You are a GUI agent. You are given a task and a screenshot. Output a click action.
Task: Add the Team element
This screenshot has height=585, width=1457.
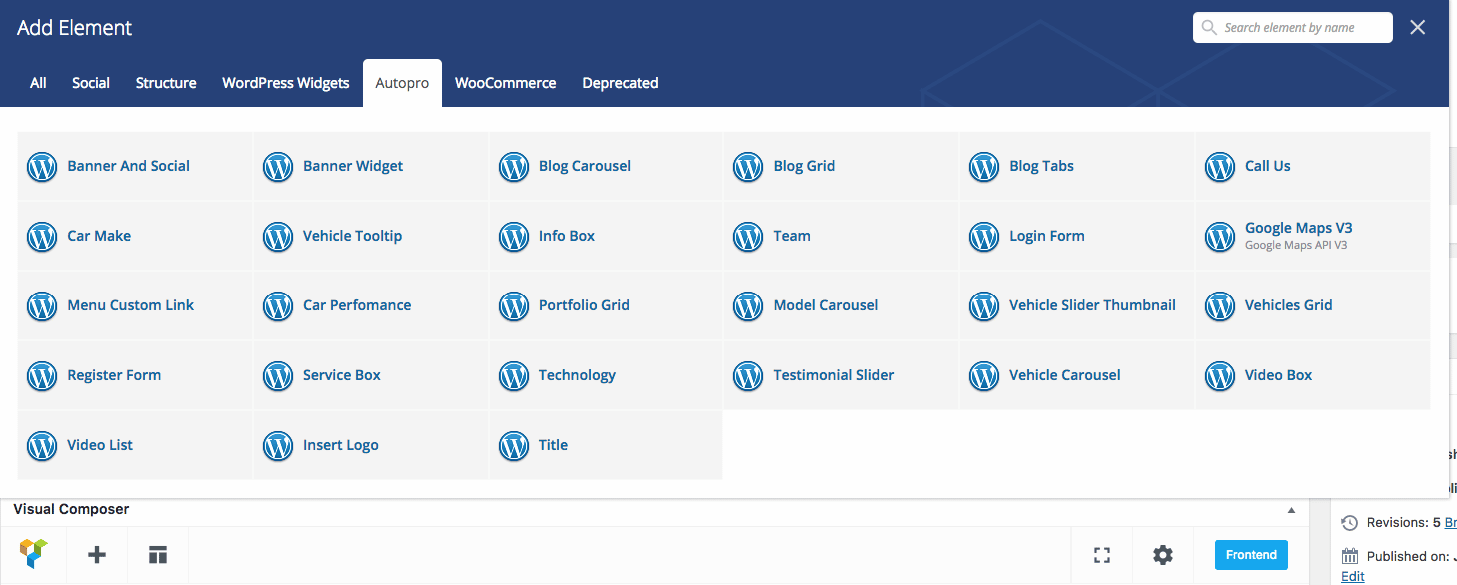coord(841,236)
